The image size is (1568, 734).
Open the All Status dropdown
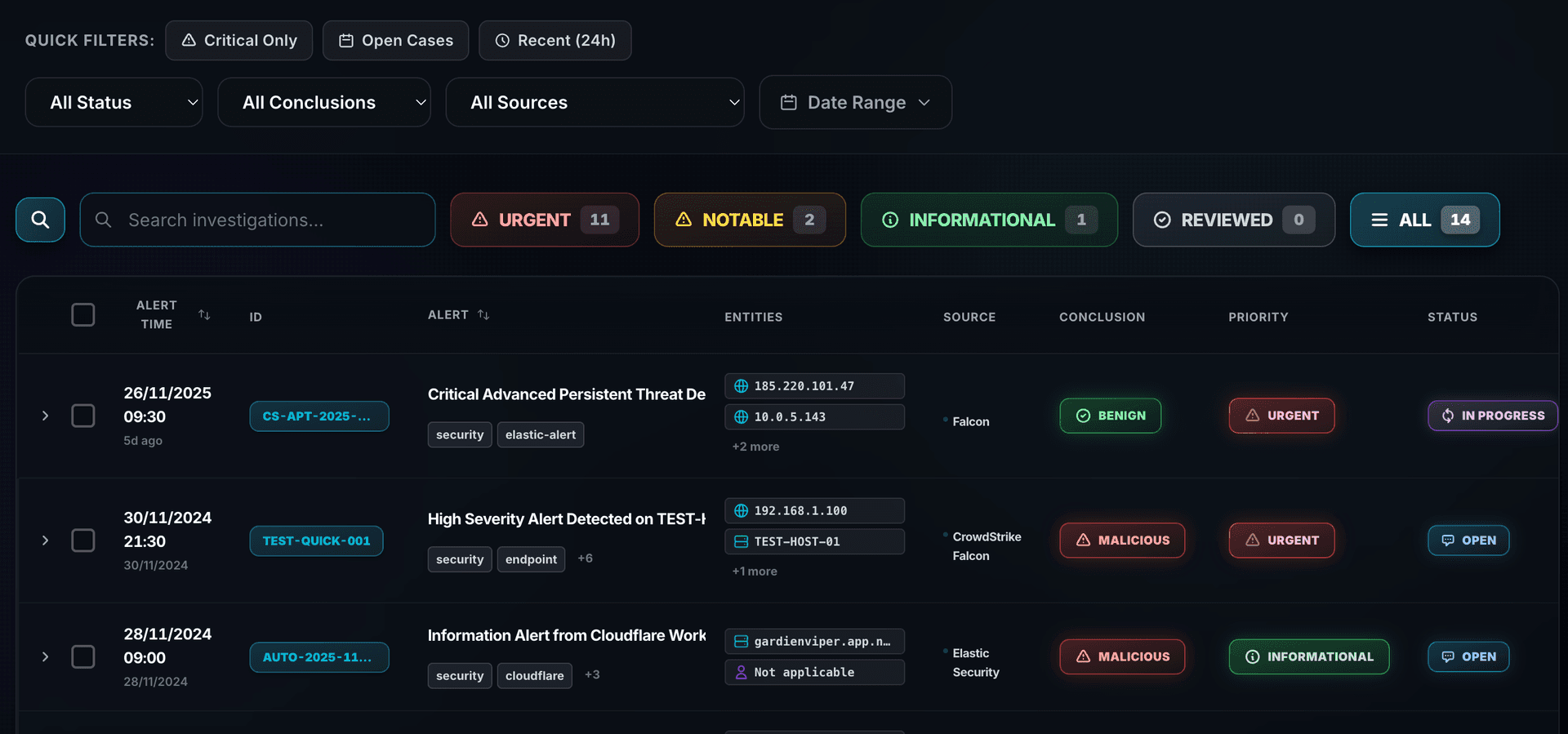(114, 103)
